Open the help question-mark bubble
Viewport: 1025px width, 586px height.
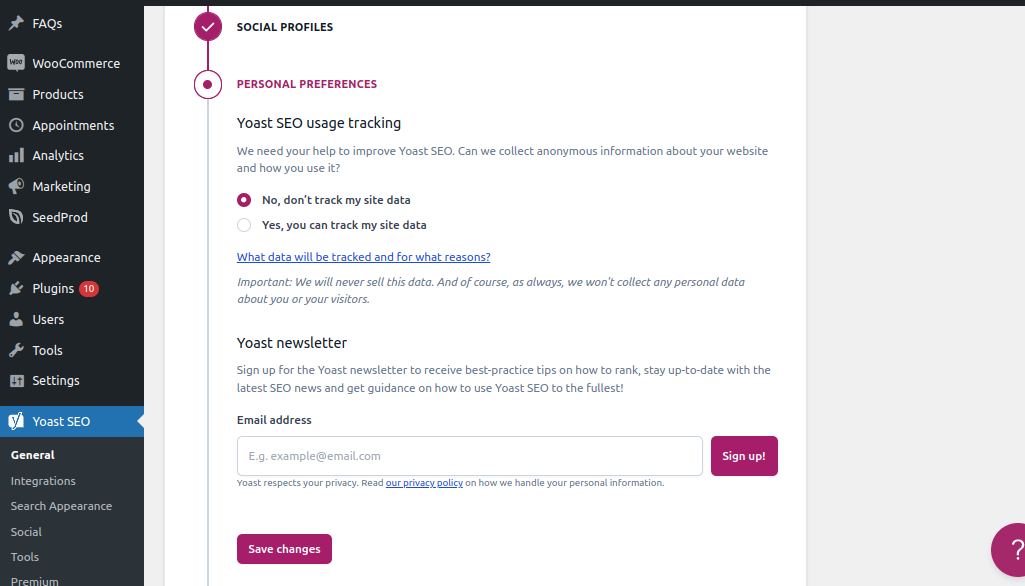[x=1010, y=550]
